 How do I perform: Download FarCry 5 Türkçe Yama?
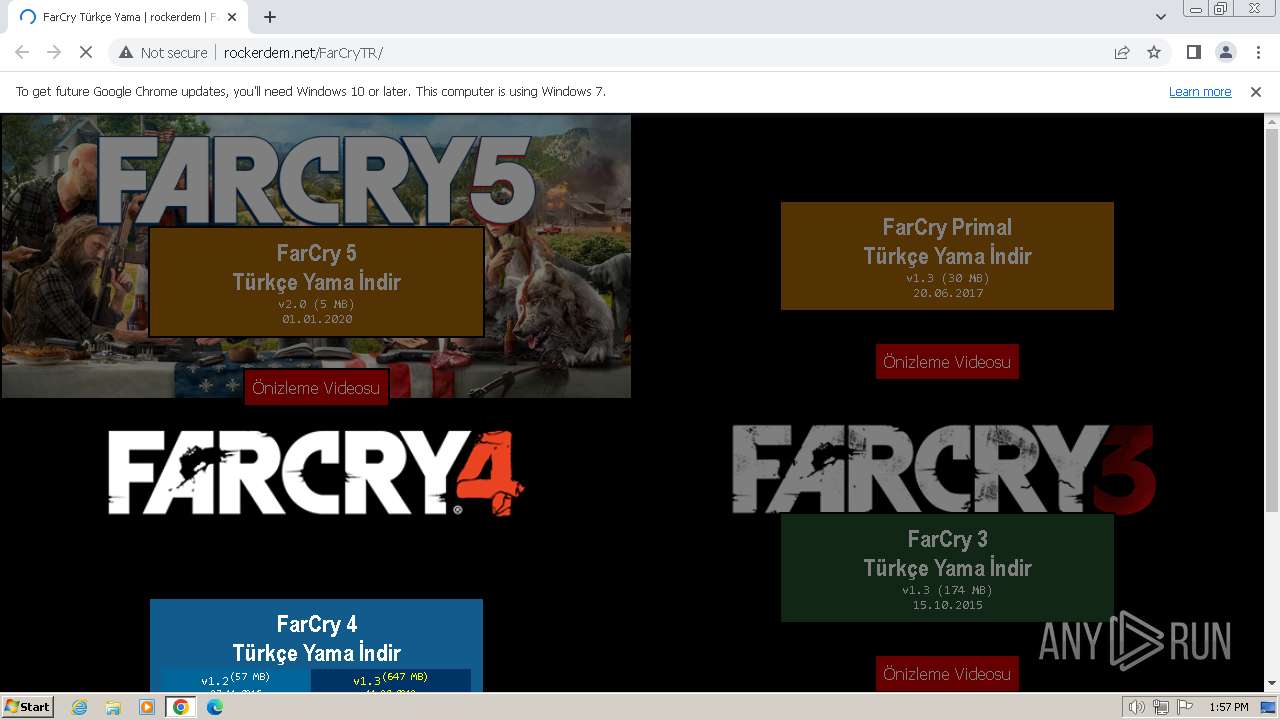tap(316, 282)
